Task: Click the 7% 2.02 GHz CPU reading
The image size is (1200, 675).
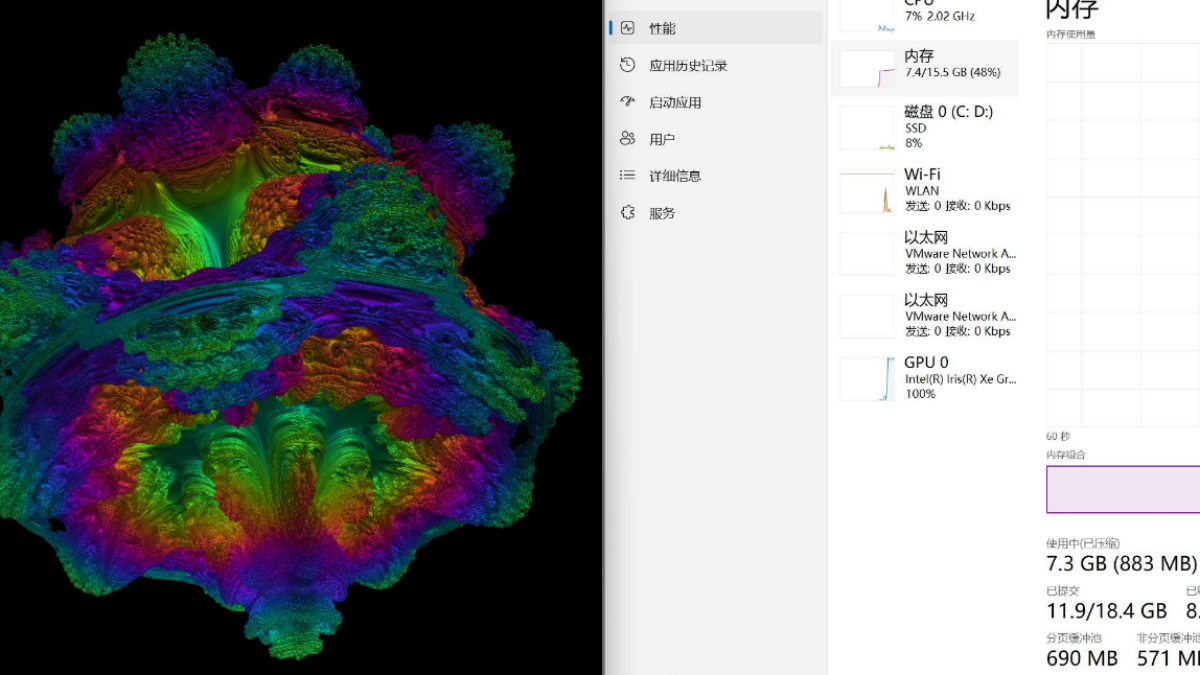Action: (939, 16)
